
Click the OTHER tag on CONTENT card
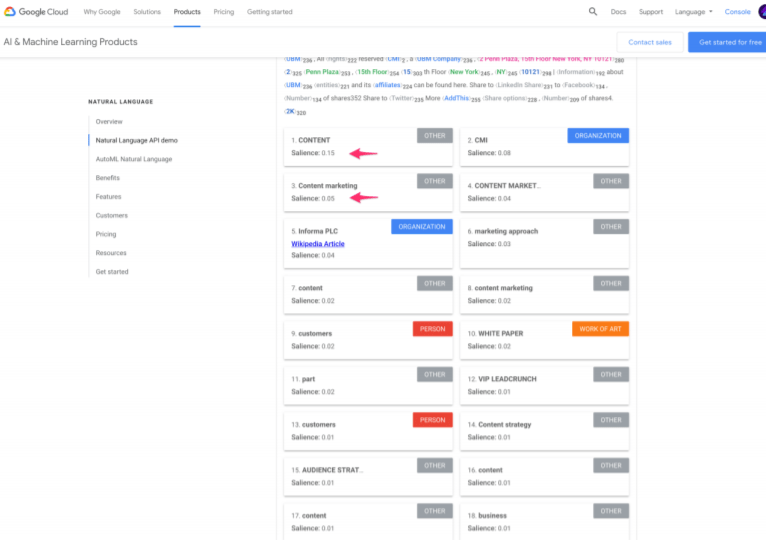tap(435, 135)
